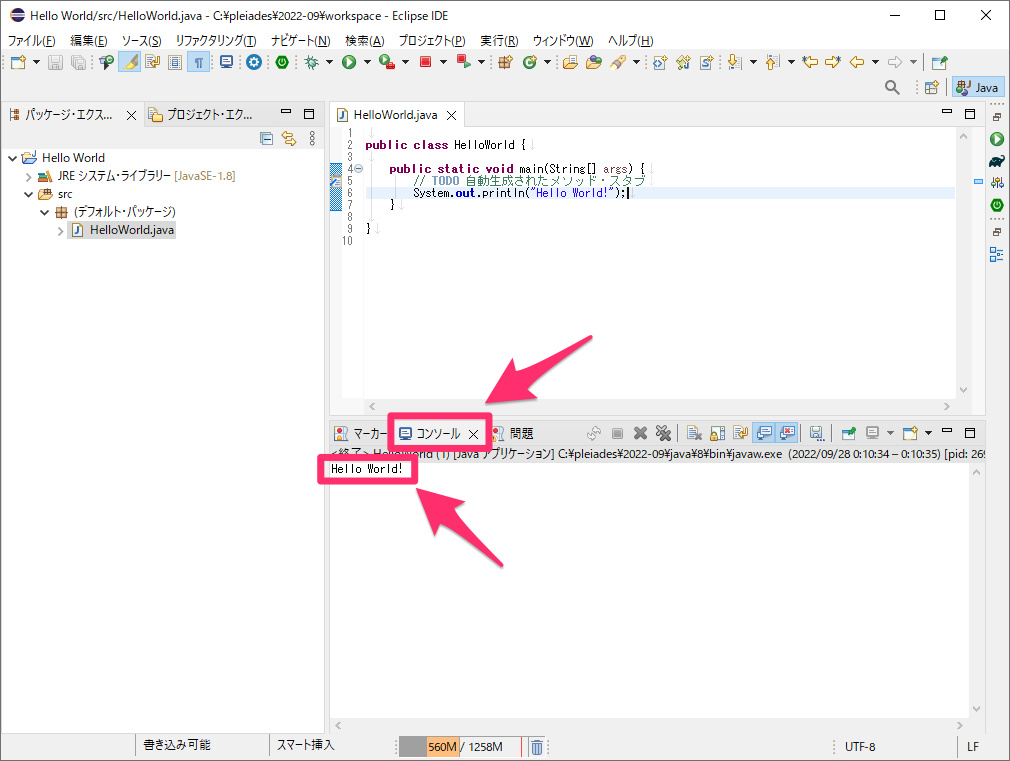
Task: Close the HelloWorld.java editor tab
Action: coord(452,115)
